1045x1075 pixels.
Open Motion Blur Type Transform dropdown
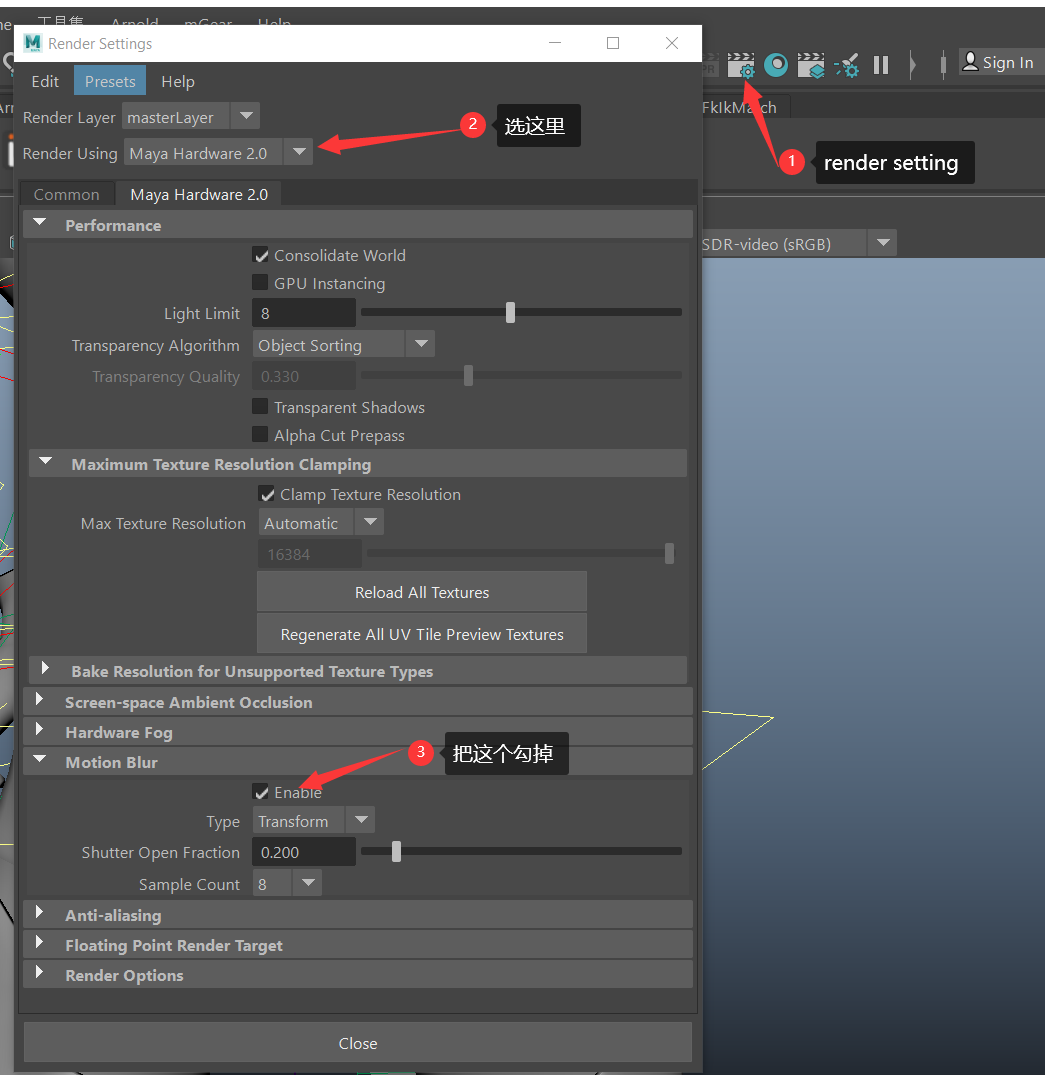point(314,821)
